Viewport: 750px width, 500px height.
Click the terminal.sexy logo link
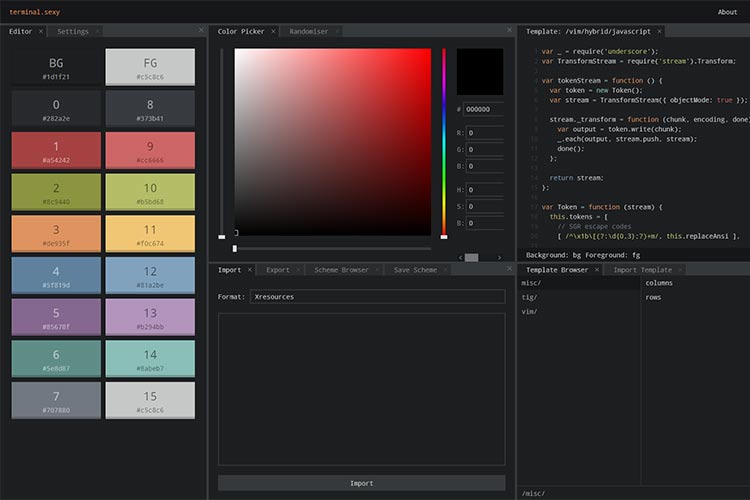(x=34, y=12)
